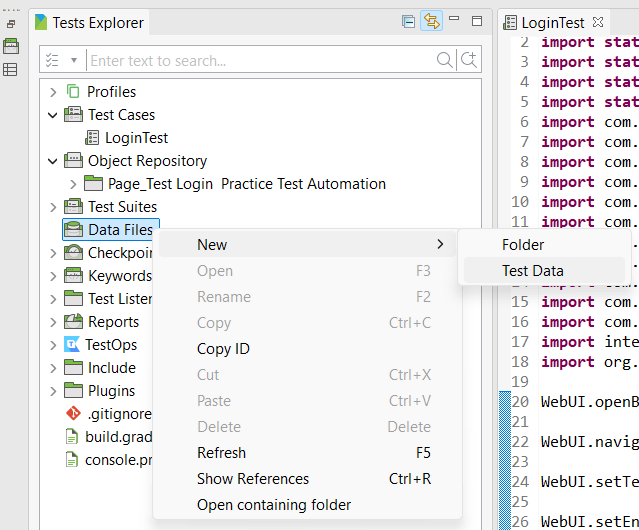Screen dimensions: 639x530
Task: Click the Include folder icon
Action: (x=73, y=367)
